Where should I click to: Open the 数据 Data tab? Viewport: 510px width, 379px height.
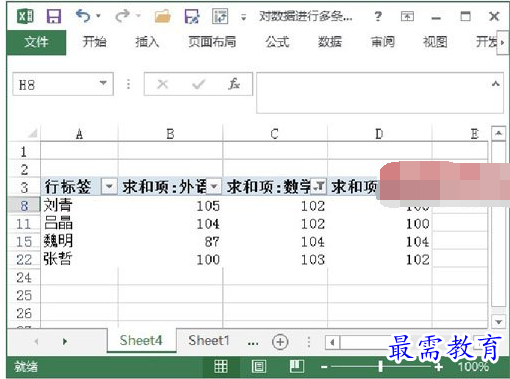pos(330,42)
